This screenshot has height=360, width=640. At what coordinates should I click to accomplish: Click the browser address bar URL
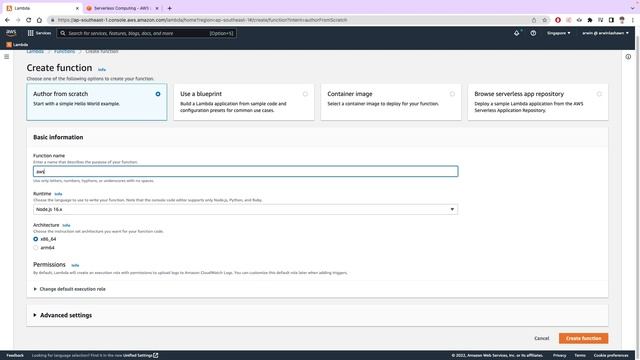202,20
